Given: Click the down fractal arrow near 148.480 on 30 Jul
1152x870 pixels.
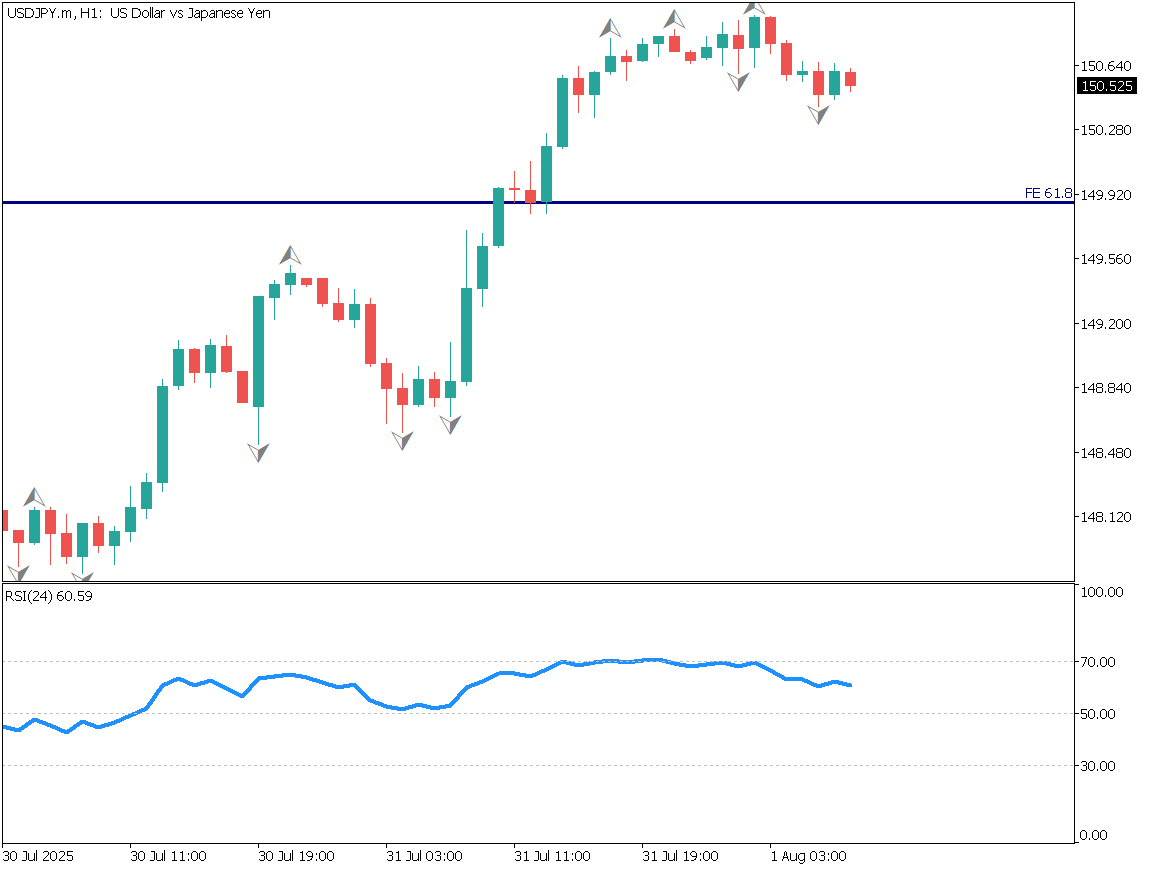Looking at the screenshot, I should pyautogui.click(x=259, y=452).
